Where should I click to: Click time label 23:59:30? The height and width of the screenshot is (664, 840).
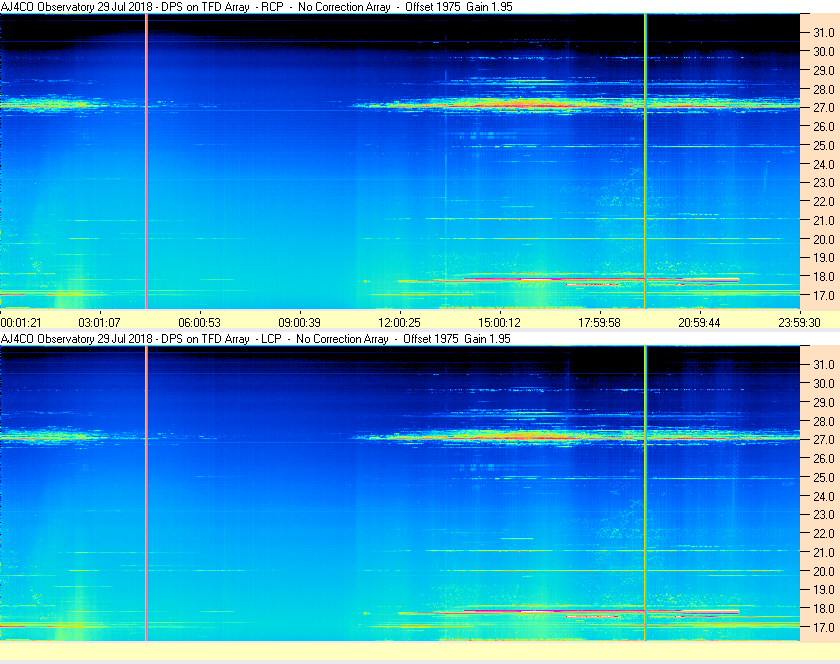[799, 323]
